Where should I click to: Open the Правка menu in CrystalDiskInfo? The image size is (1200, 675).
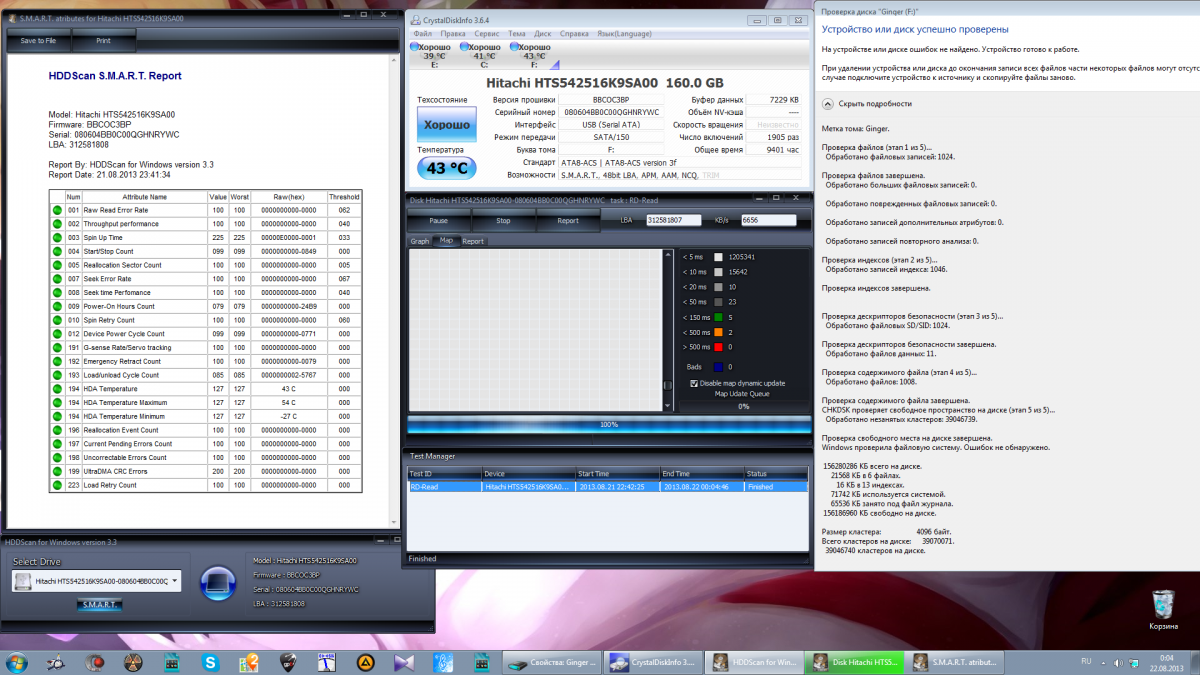453,33
